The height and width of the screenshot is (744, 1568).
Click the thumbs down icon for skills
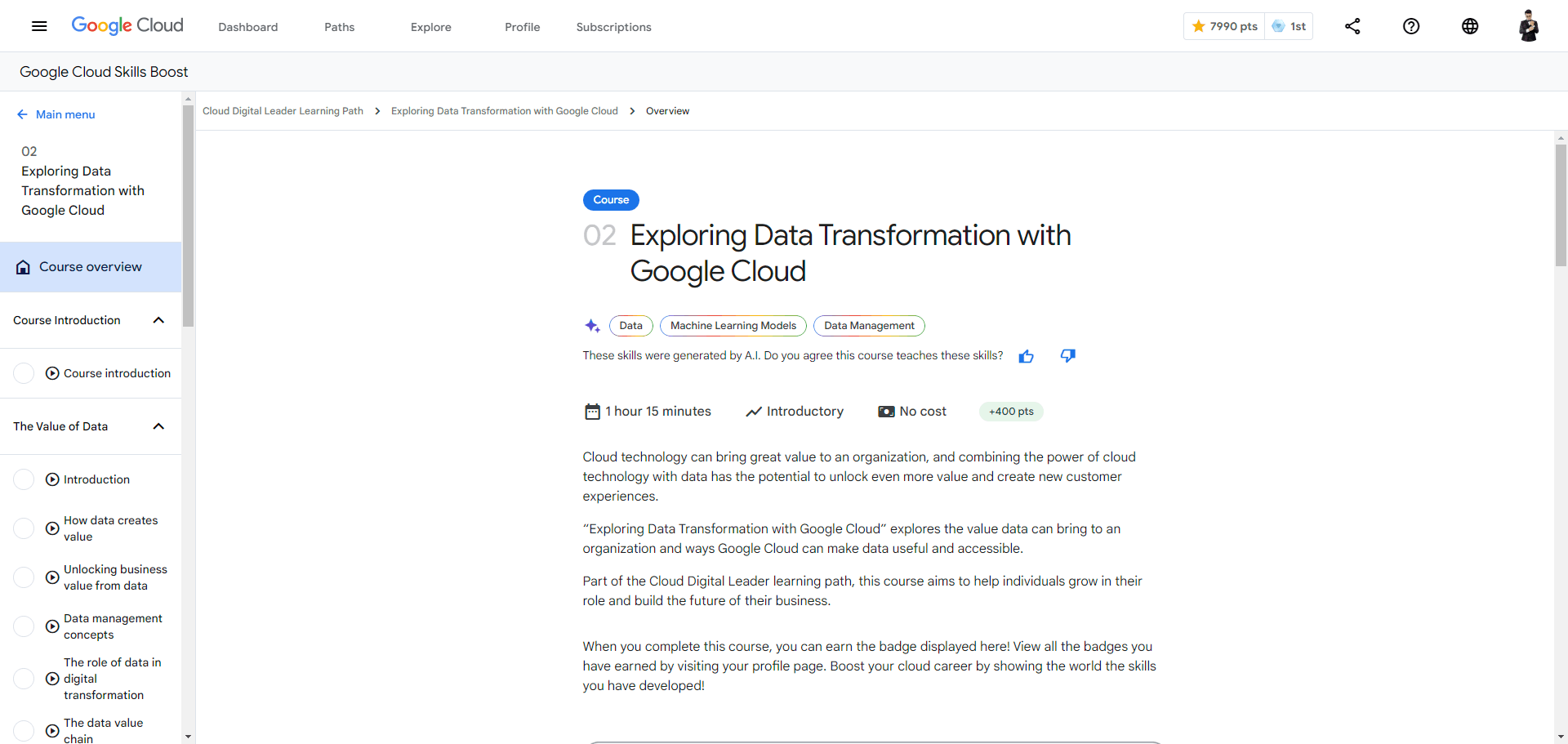pyautogui.click(x=1068, y=355)
